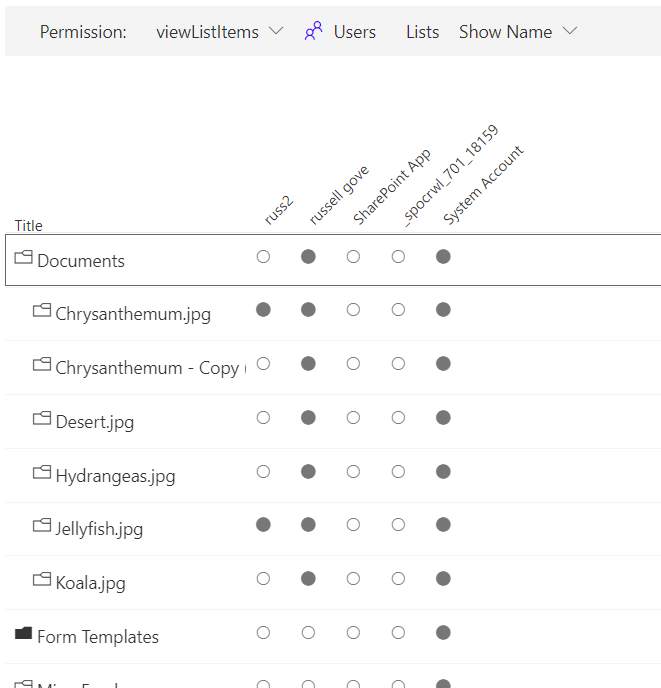Open the Chrysanthemum - Copy item
Image resolution: width=661 pixels, height=688 pixels.
tap(146, 368)
